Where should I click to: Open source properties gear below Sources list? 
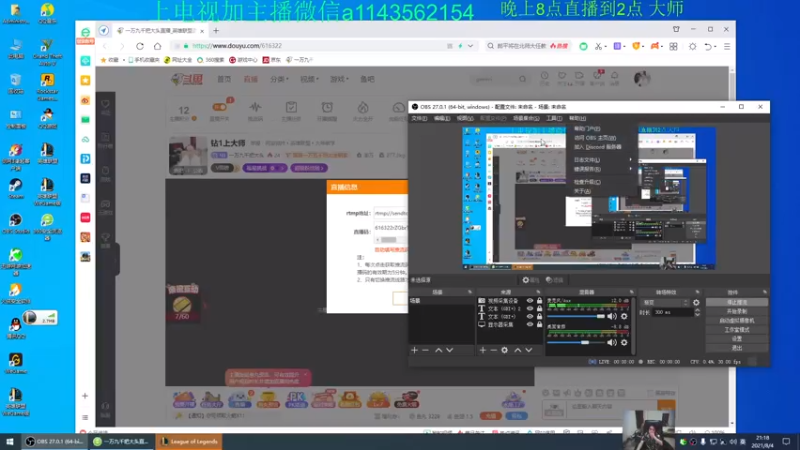click(x=505, y=350)
